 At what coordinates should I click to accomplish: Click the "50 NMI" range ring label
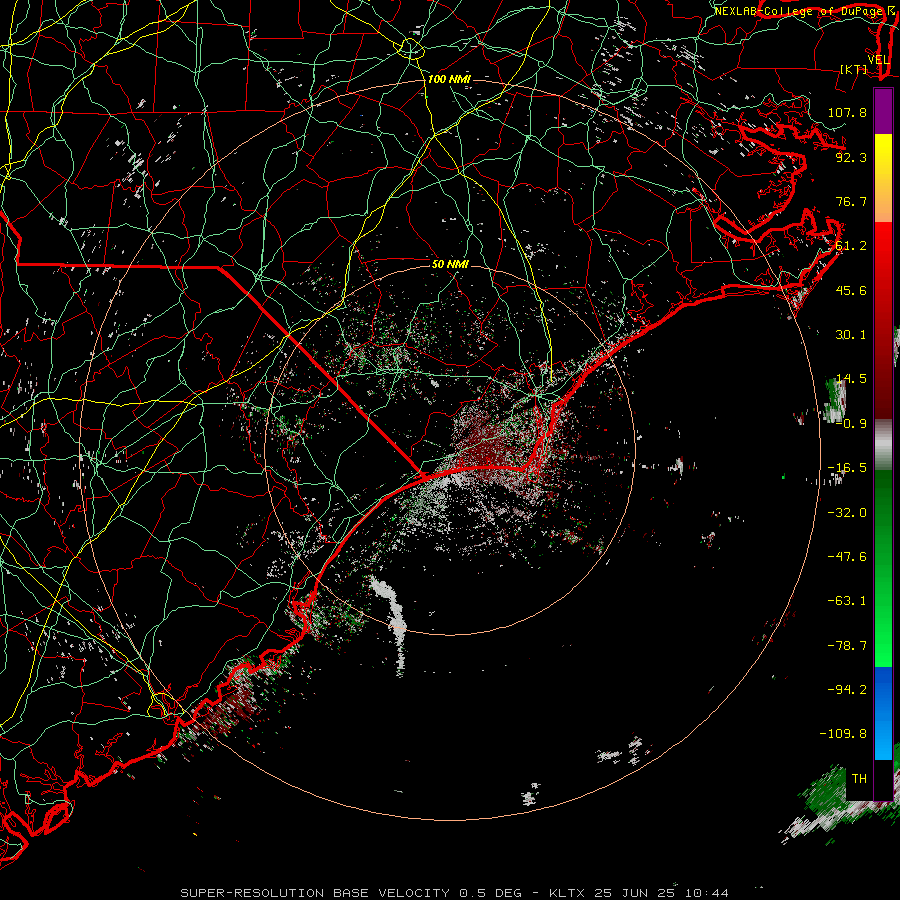(x=450, y=264)
